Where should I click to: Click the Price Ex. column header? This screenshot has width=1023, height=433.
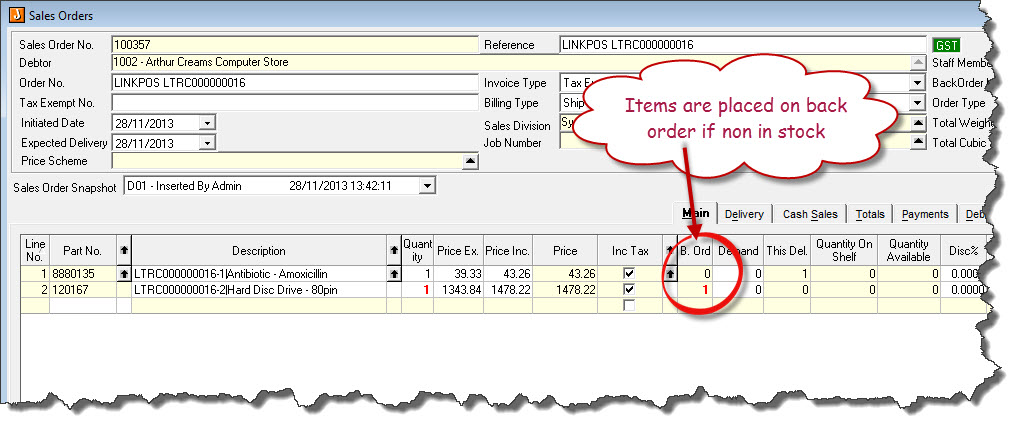coord(458,250)
